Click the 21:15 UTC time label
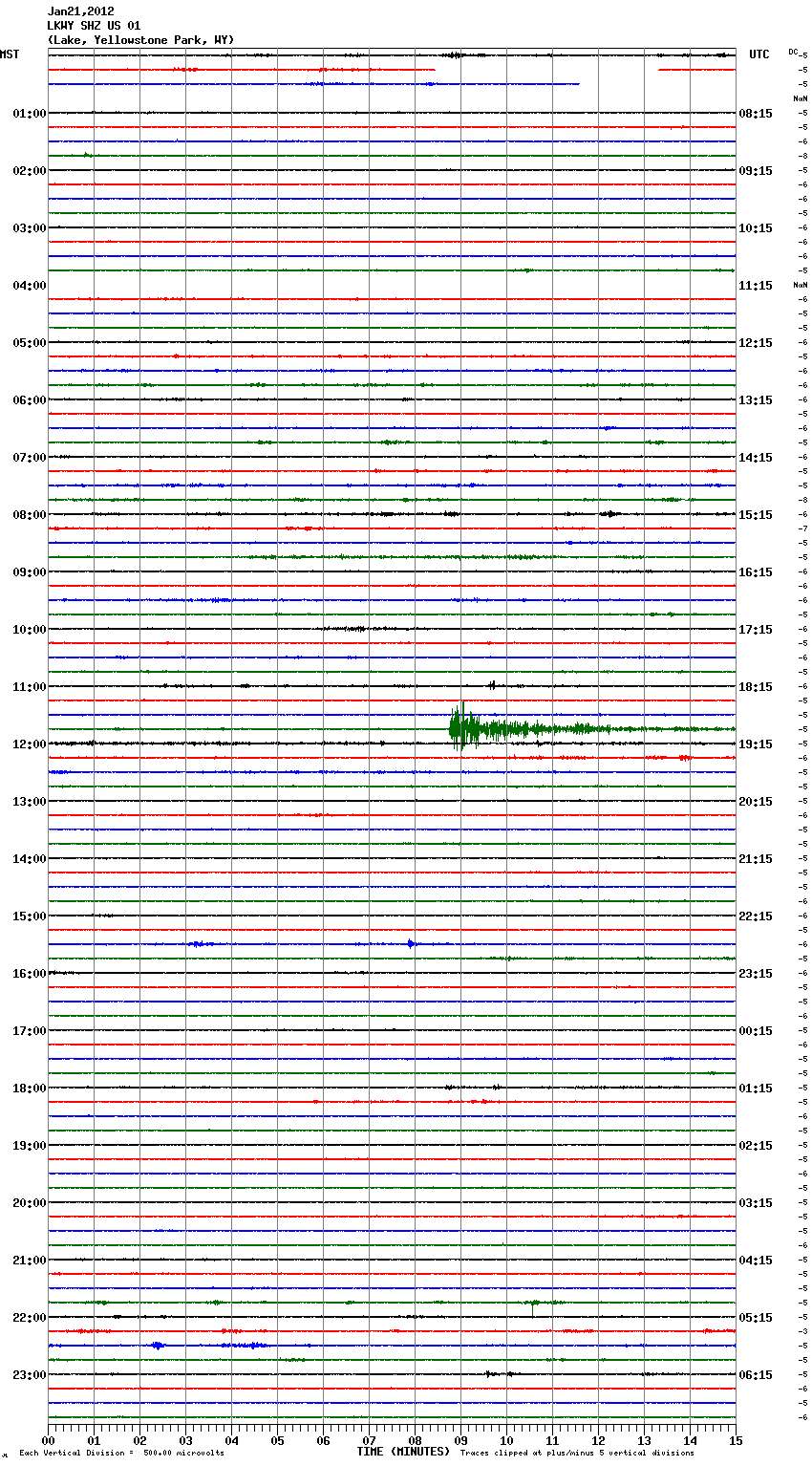This screenshot has height=1466, width=812. tap(756, 859)
